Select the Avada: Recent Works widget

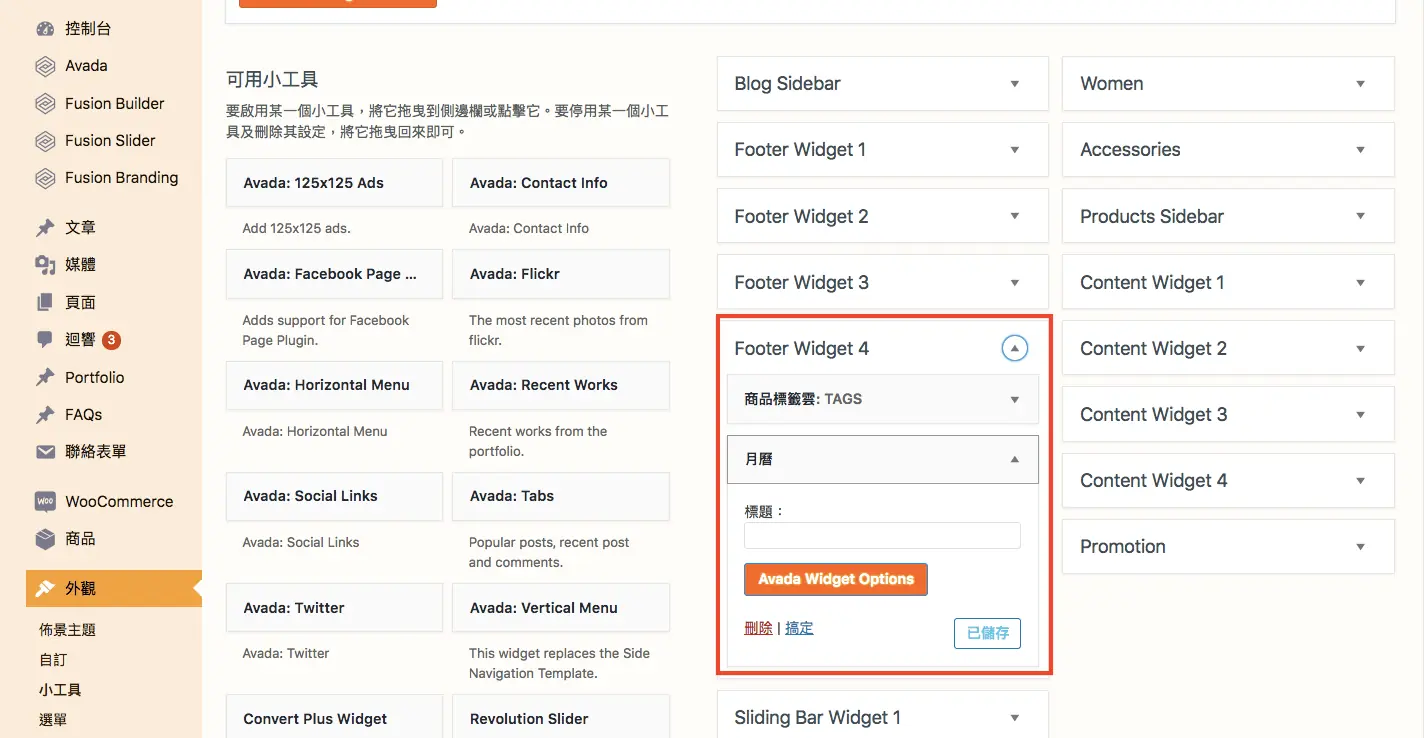[561, 385]
